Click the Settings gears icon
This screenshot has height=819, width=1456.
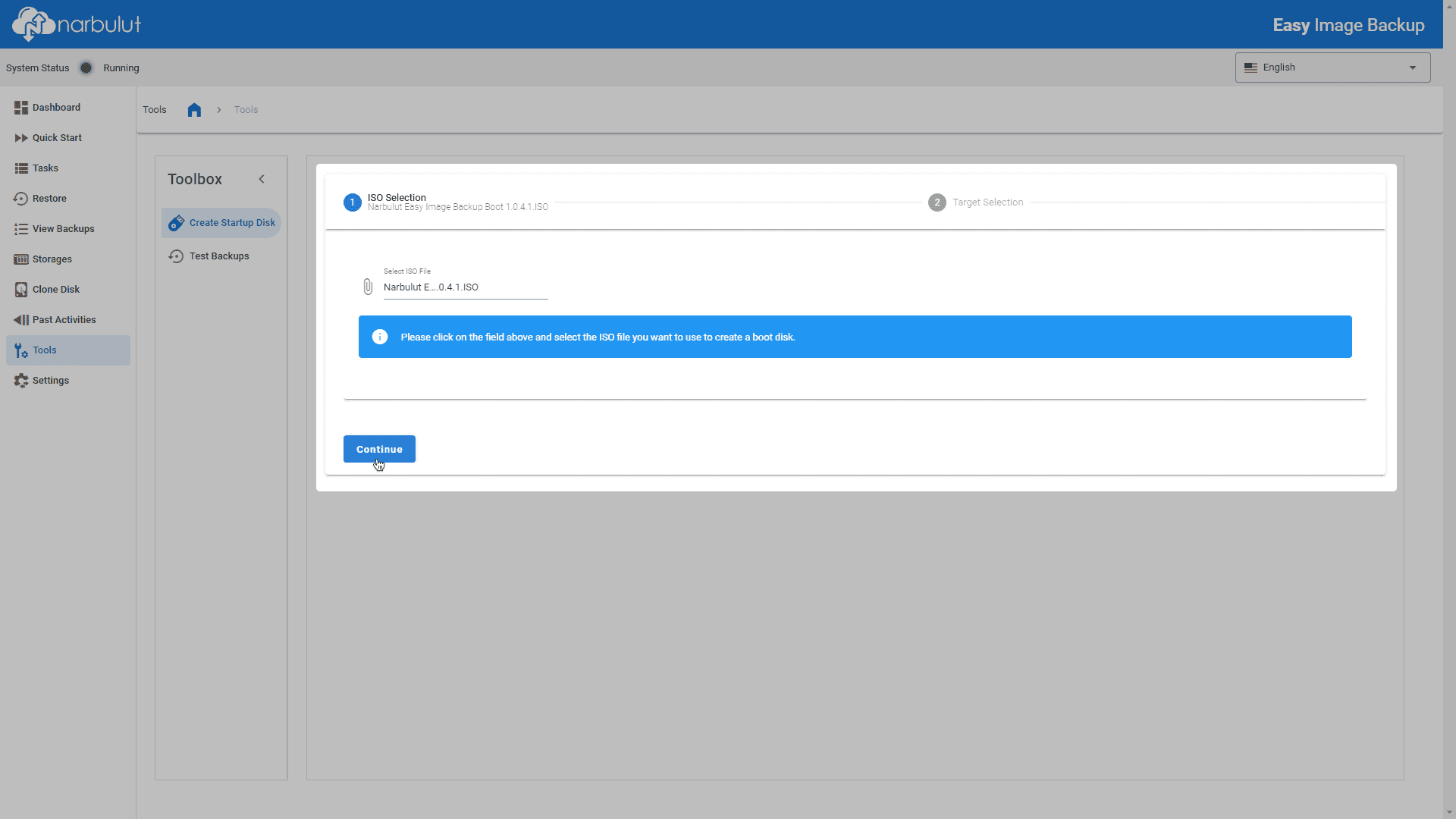click(x=21, y=381)
